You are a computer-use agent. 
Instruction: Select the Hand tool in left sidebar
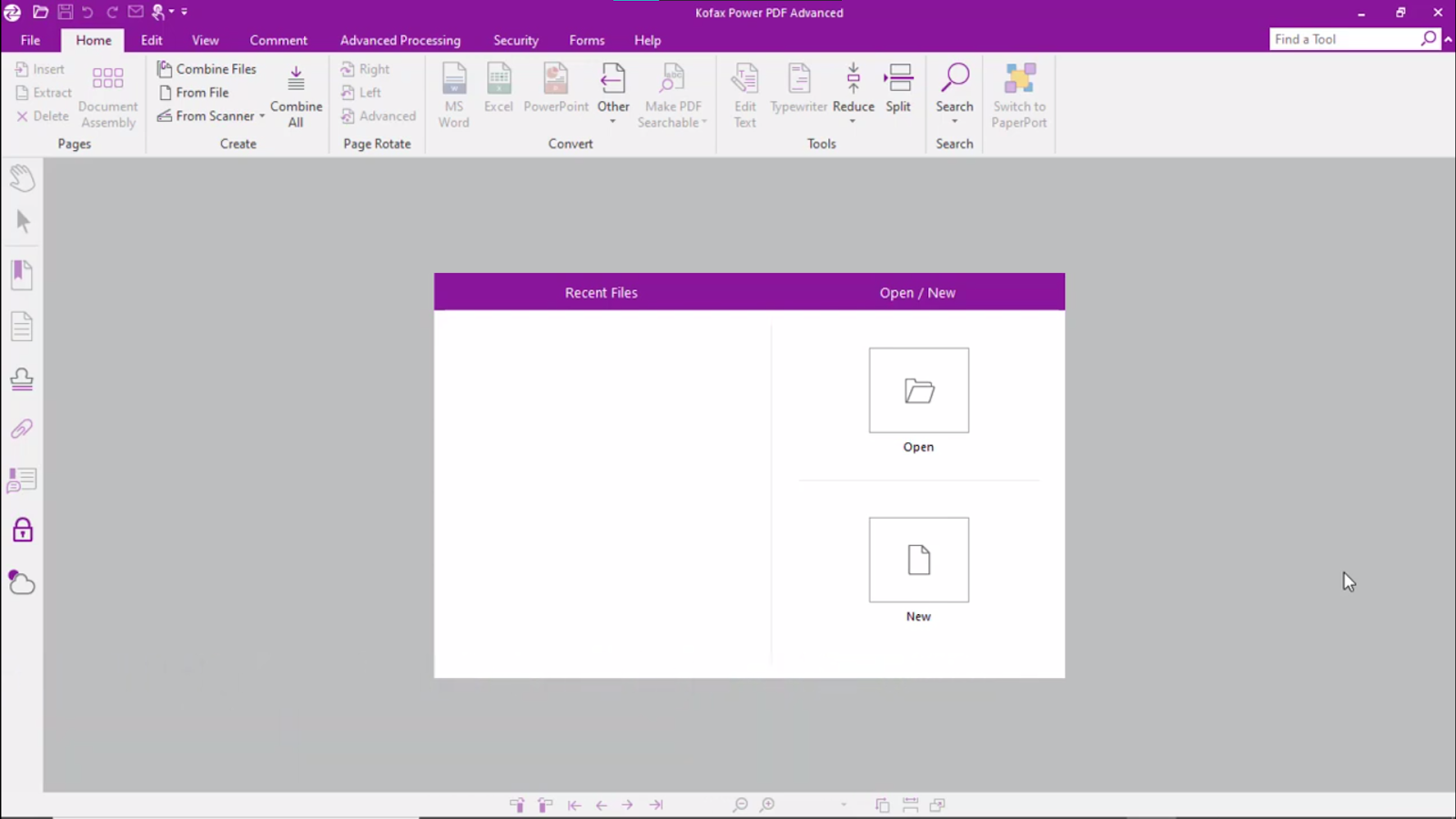(x=22, y=177)
